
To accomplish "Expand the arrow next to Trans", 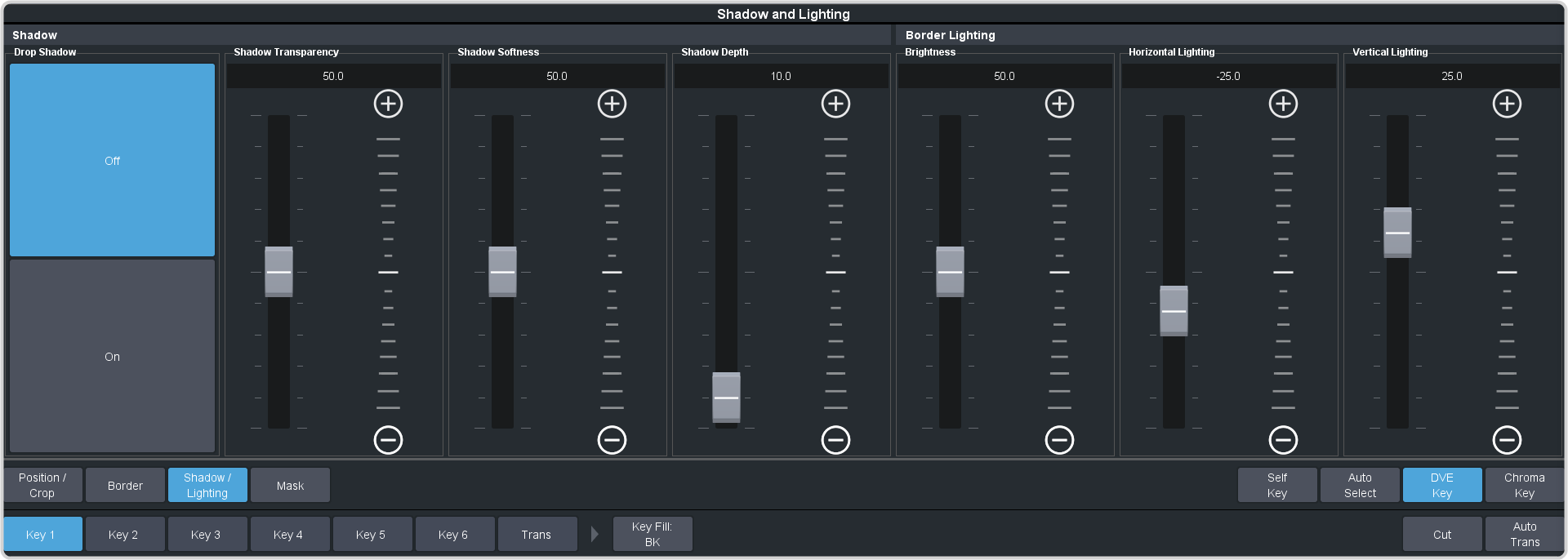I will [595, 534].
